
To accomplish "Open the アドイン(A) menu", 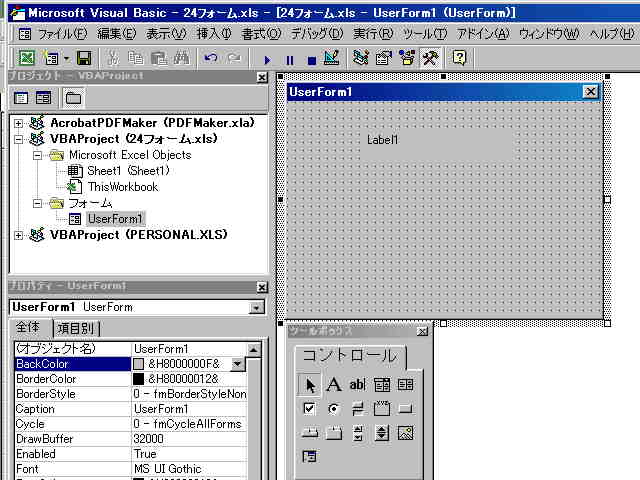I will click(483, 33).
